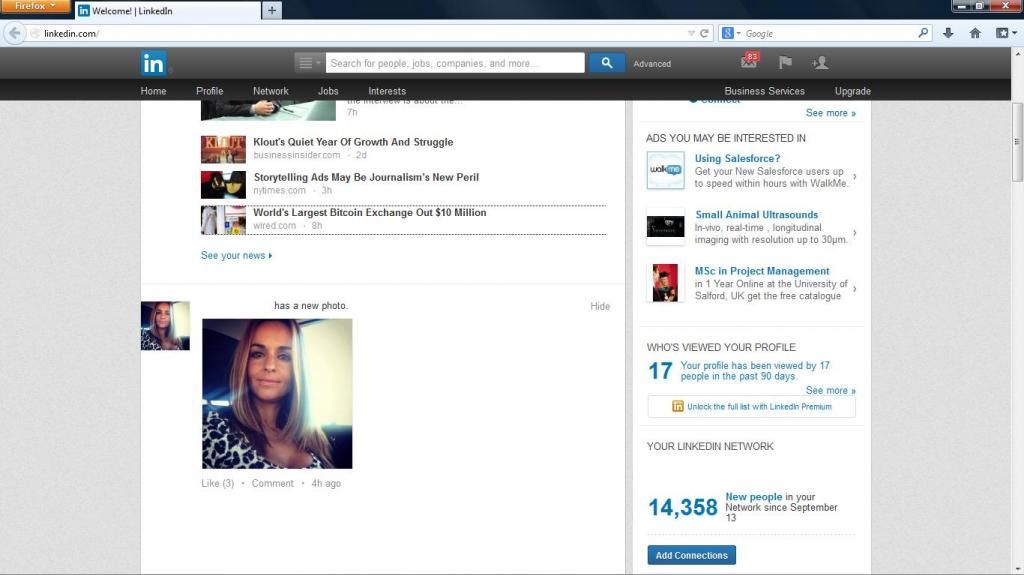Screen dimensions: 1024x575
Task: Expand the Using Salesforce ad chevron
Action: tap(855, 176)
